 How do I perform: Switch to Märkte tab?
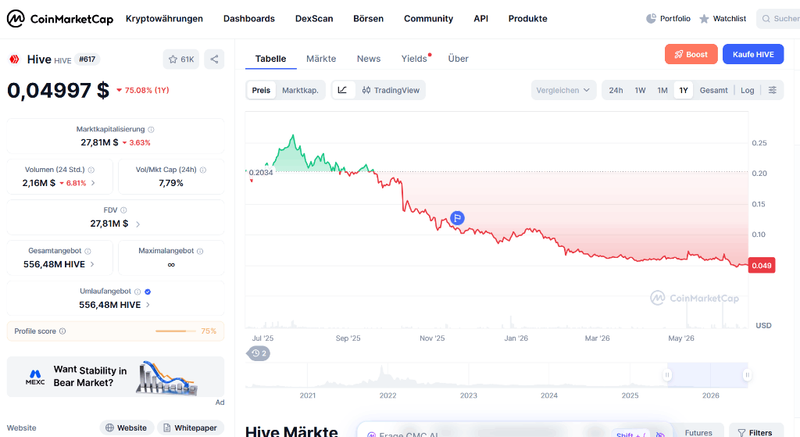point(321,59)
